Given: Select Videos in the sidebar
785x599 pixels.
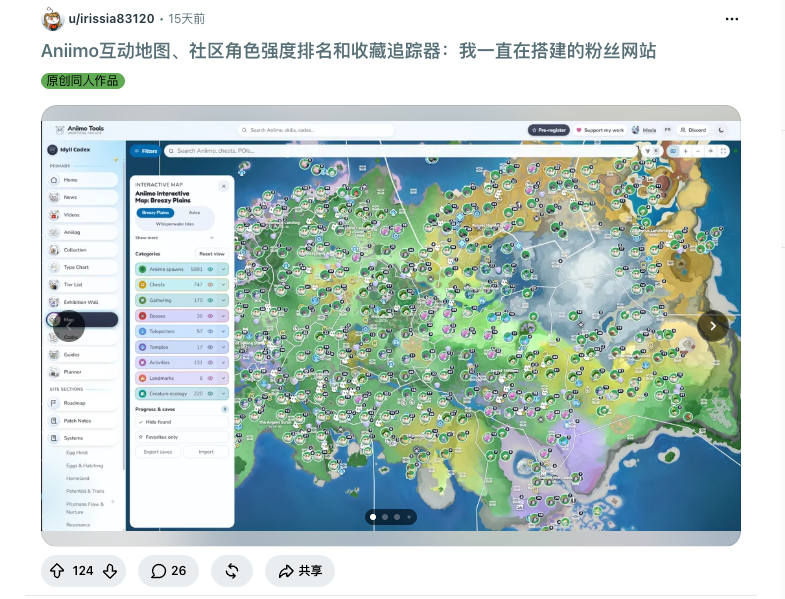Looking at the screenshot, I should [83, 215].
